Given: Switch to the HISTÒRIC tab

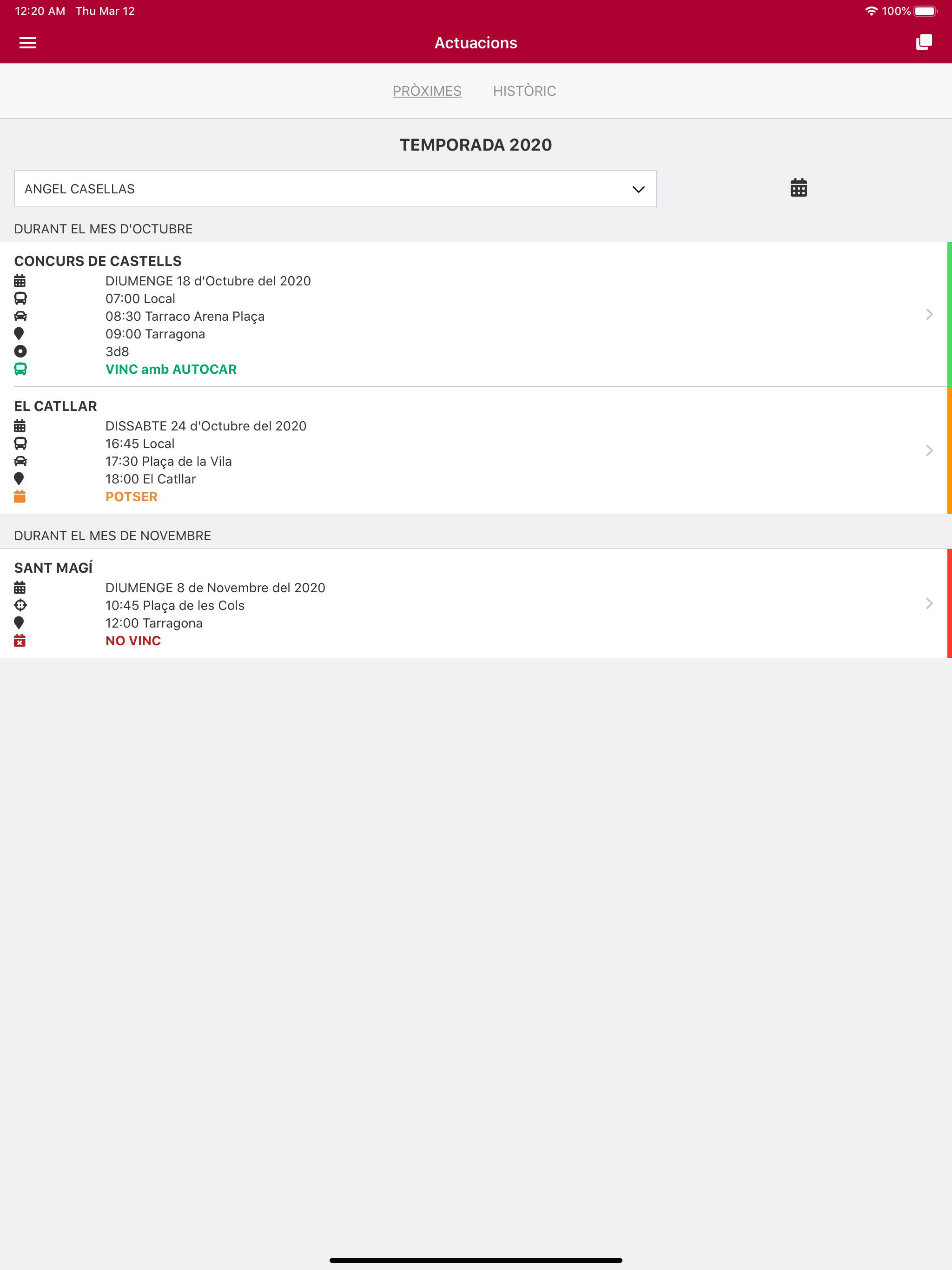Looking at the screenshot, I should pos(524,91).
